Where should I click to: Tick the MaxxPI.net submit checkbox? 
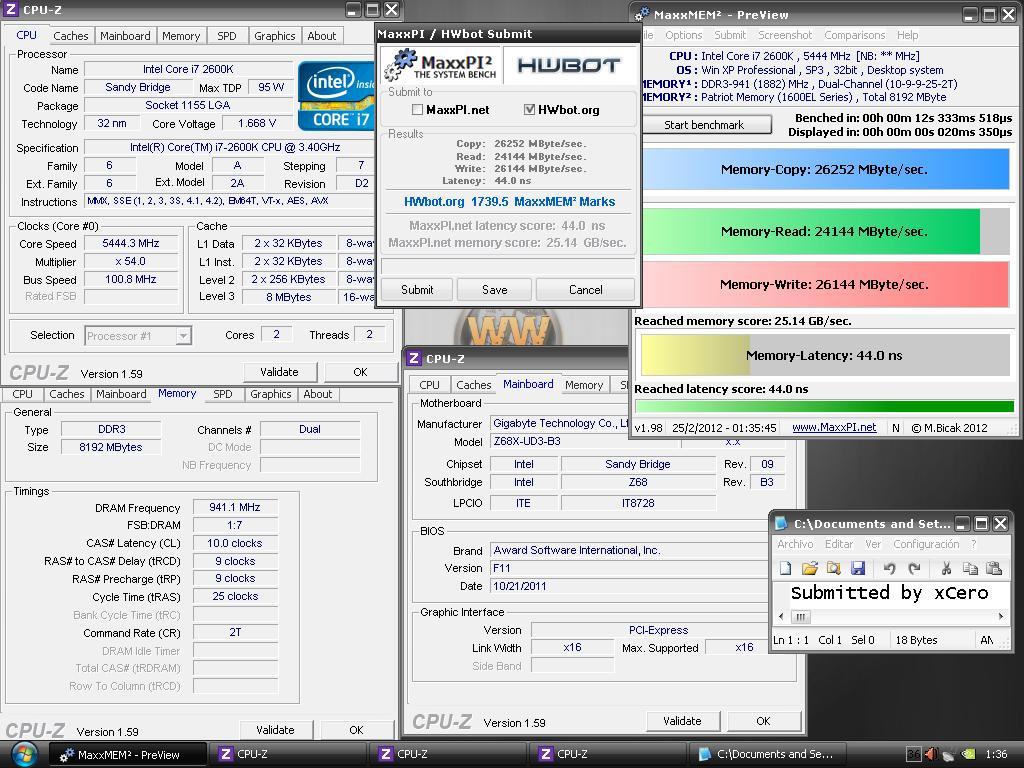pyautogui.click(x=417, y=110)
